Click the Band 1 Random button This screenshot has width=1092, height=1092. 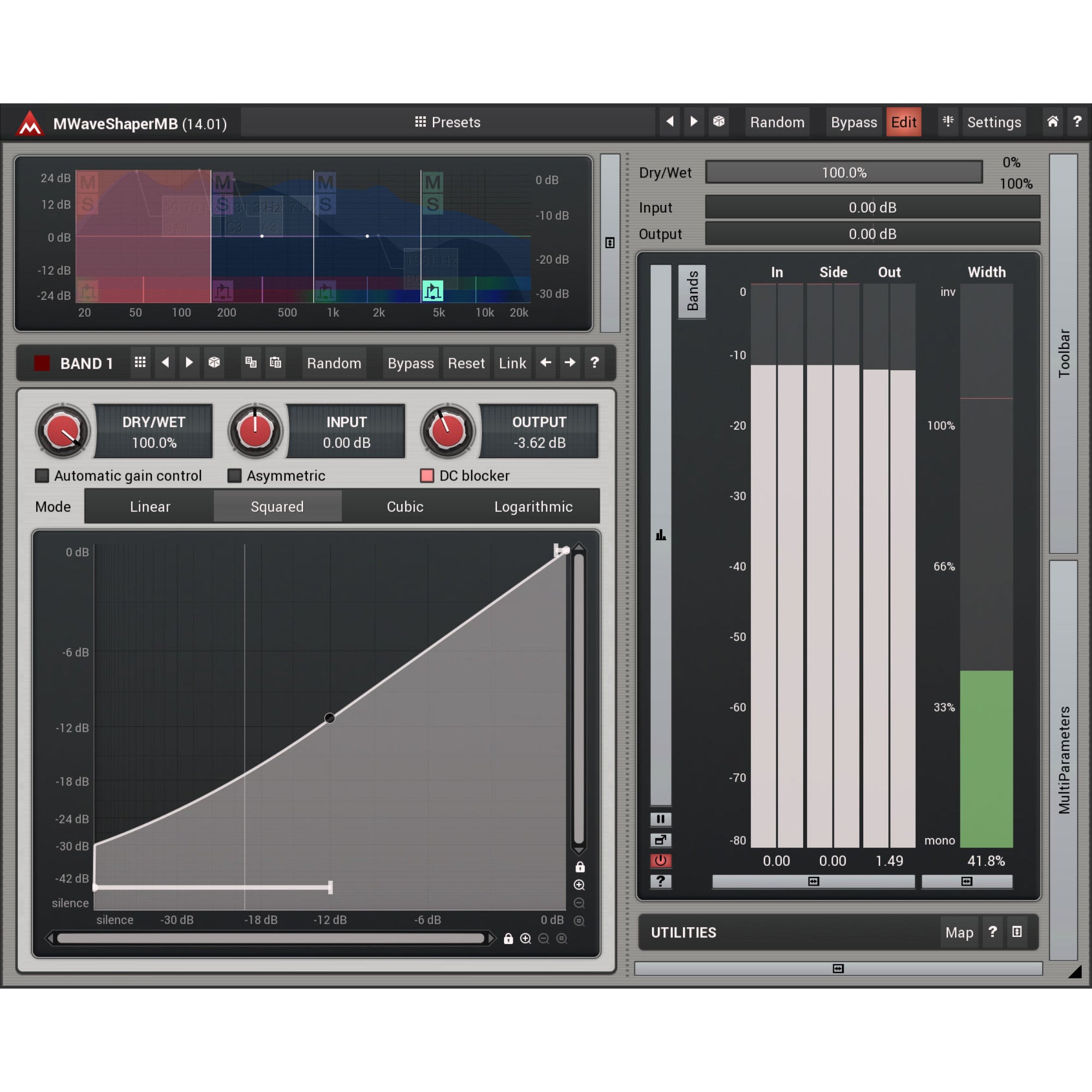tap(334, 363)
